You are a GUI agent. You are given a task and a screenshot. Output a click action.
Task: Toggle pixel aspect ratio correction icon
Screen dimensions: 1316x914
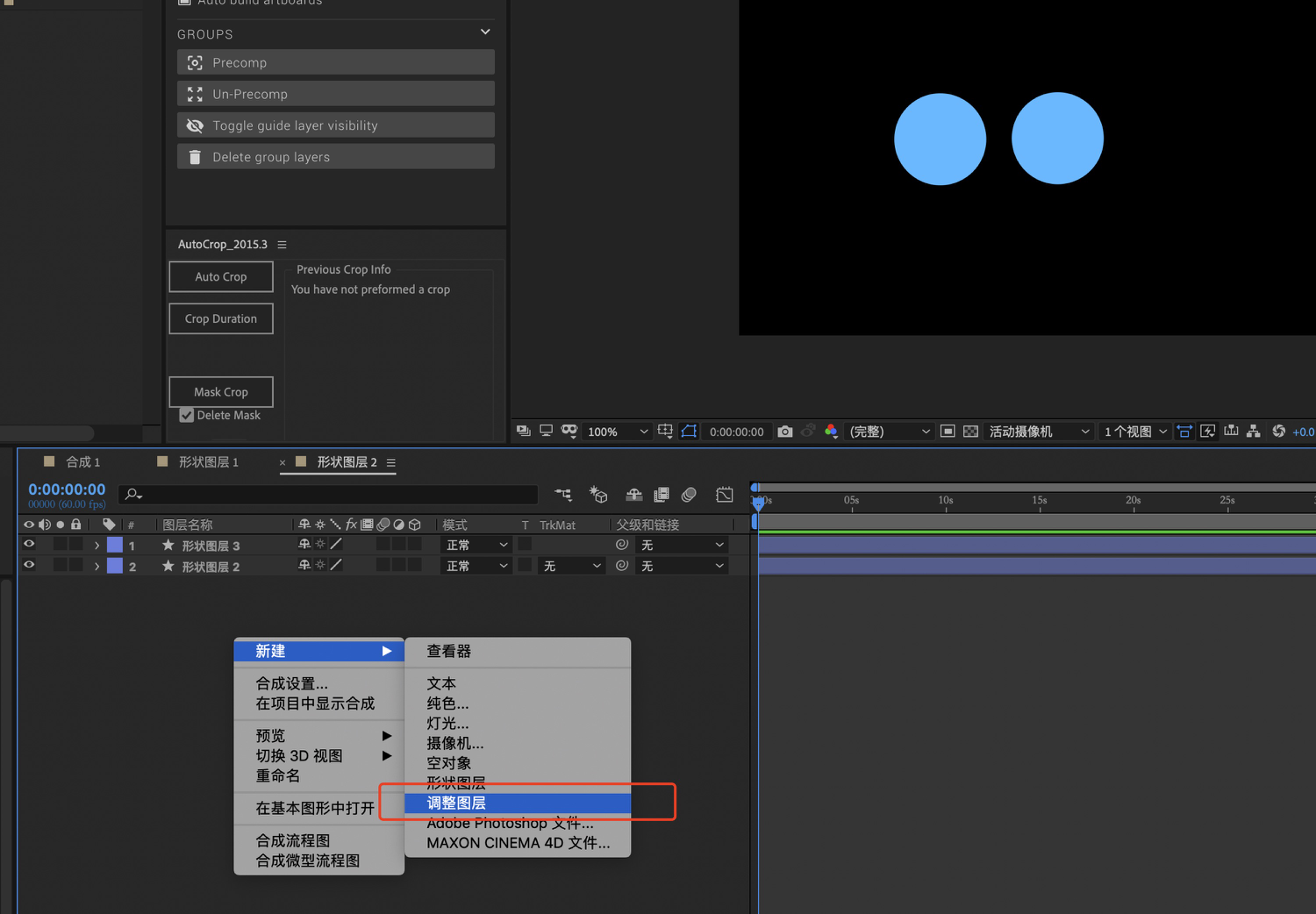pyautogui.click(x=1184, y=431)
